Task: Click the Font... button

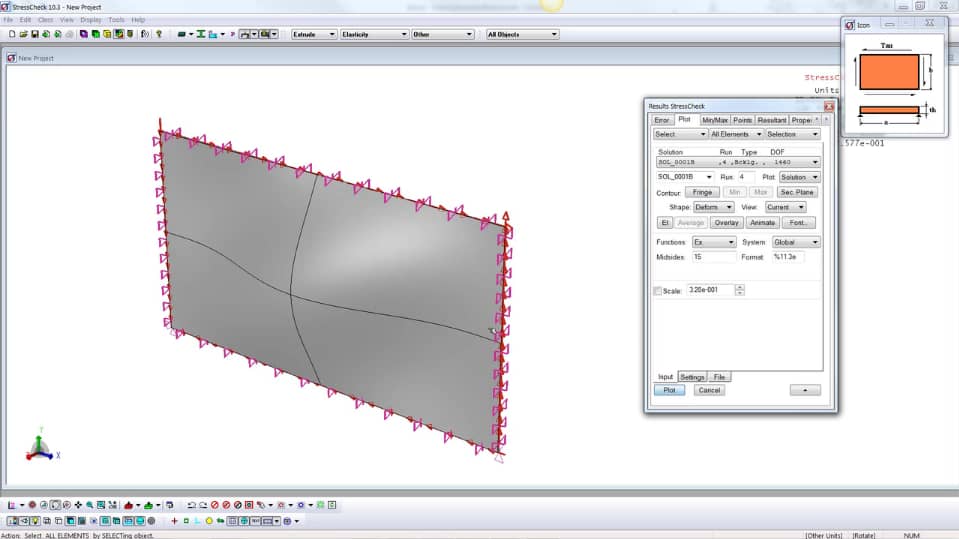Action: [x=799, y=223]
